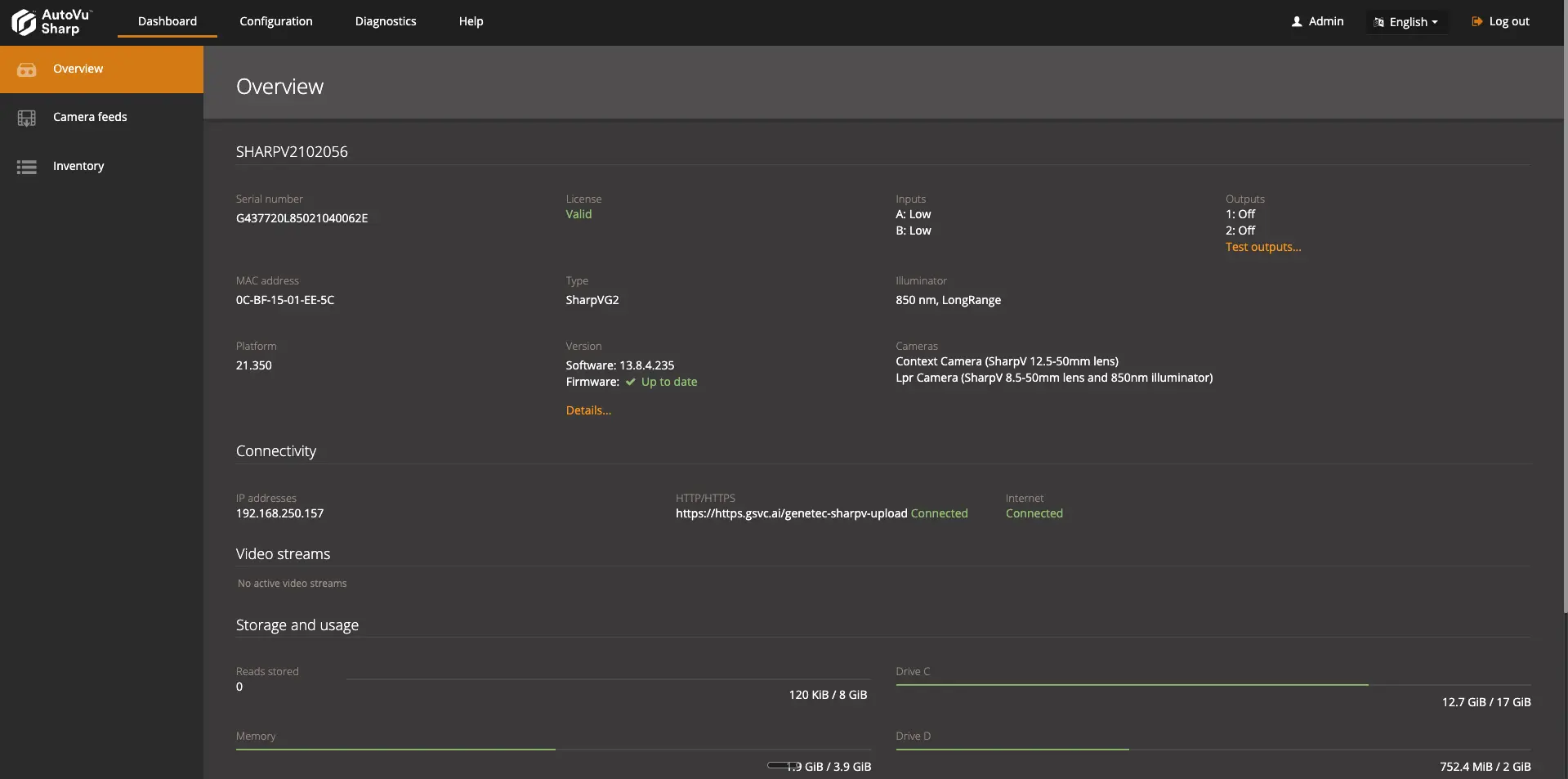1568x779 pixels.
Task: Click the Internet Connected status
Action: coord(1034,513)
